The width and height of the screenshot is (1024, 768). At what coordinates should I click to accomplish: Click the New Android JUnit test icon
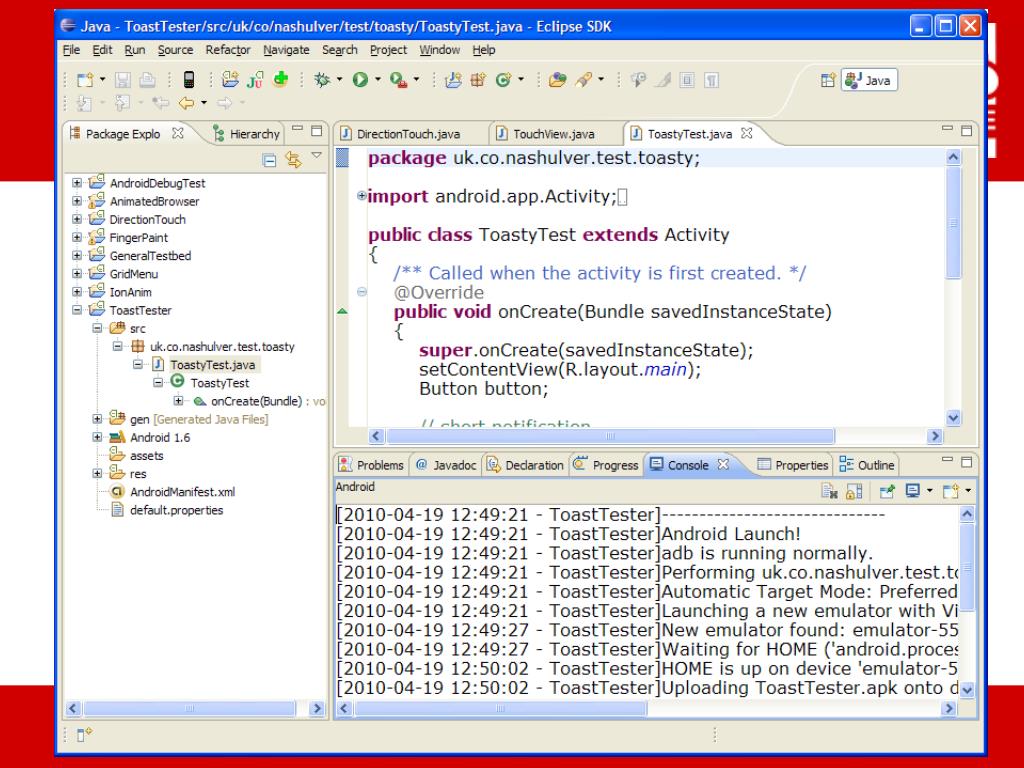(255, 80)
